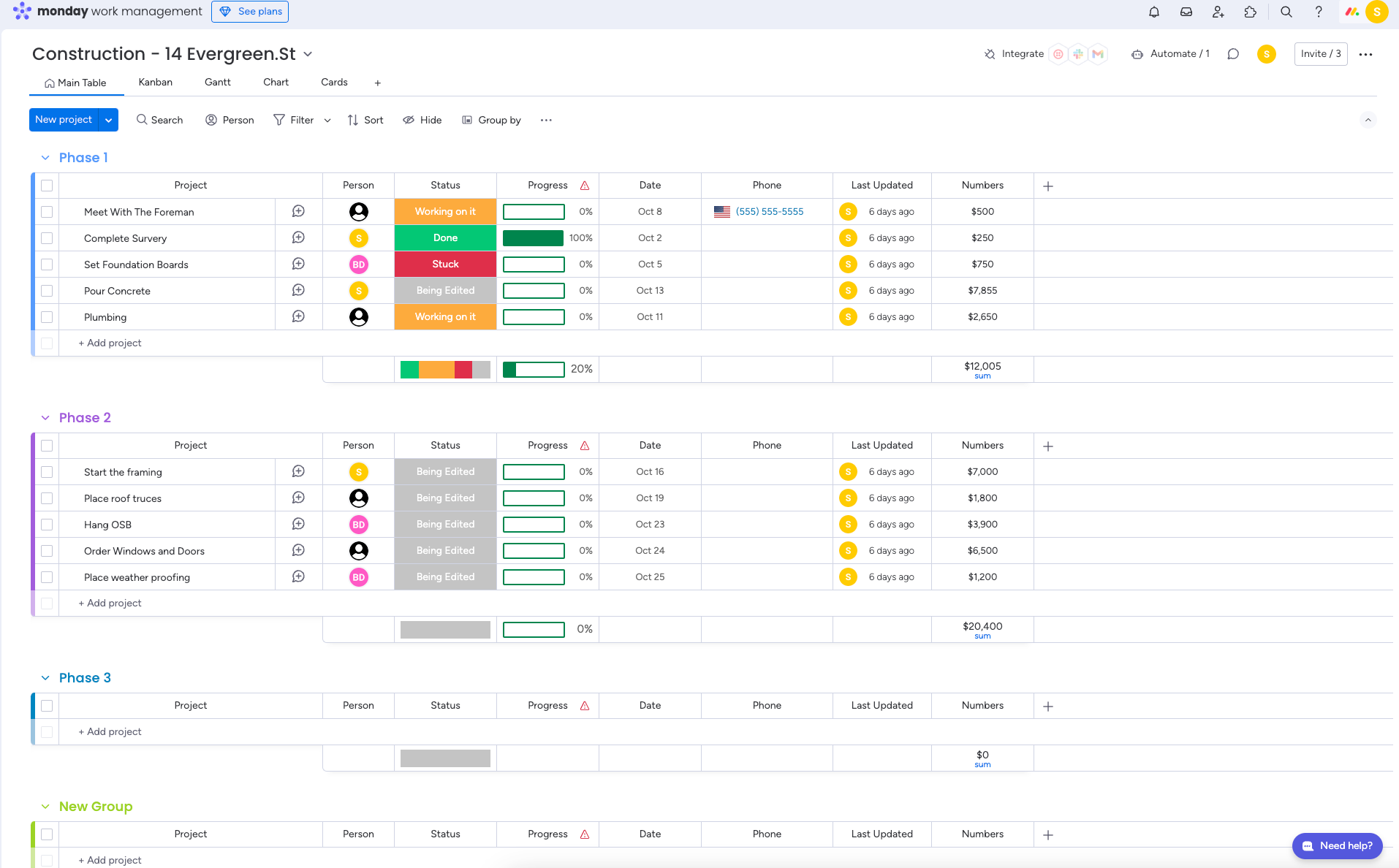Open Invite / 3 button
The width and height of the screenshot is (1399, 868).
pos(1321,54)
